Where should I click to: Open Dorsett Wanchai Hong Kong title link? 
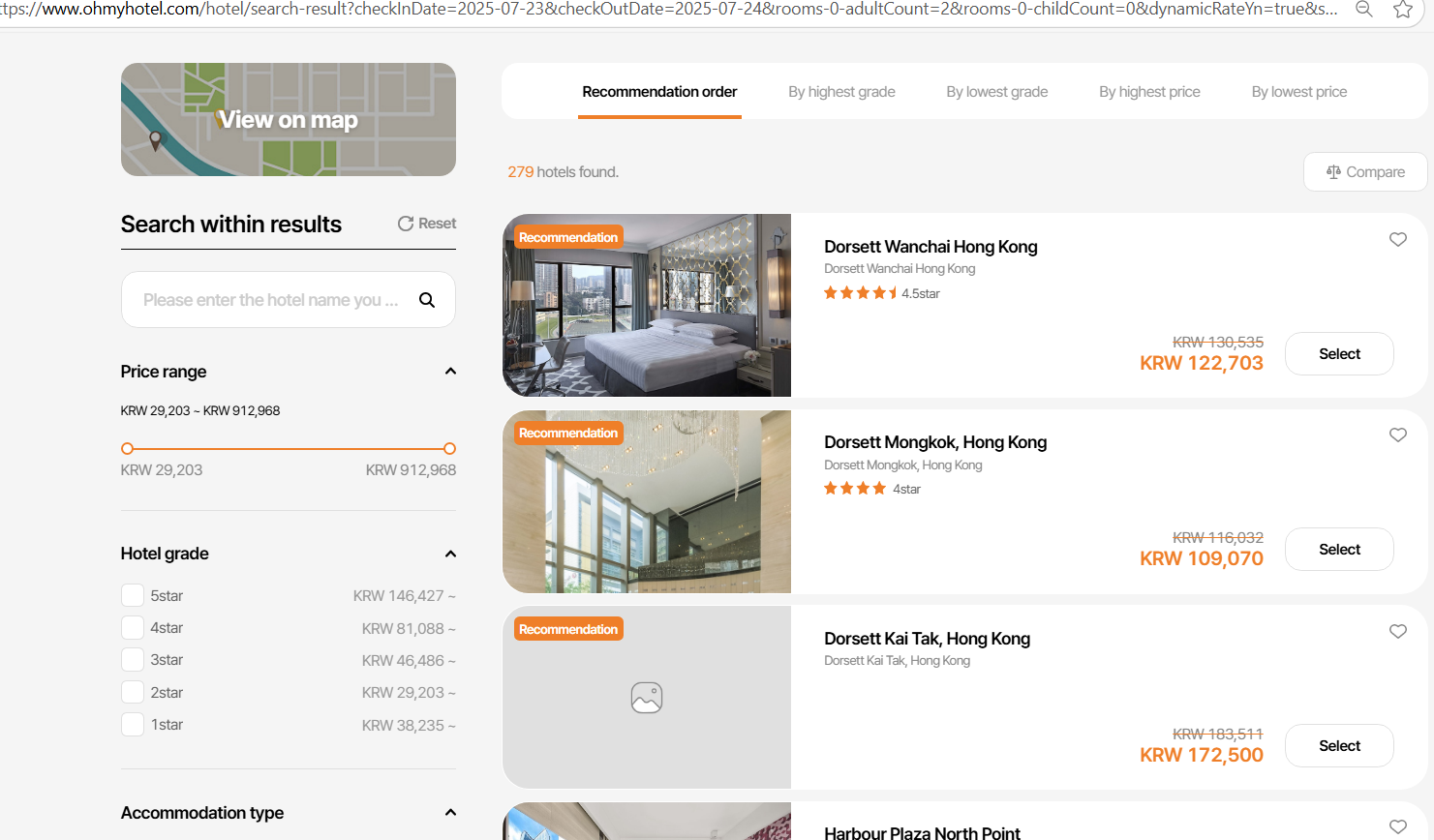point(931,247)
